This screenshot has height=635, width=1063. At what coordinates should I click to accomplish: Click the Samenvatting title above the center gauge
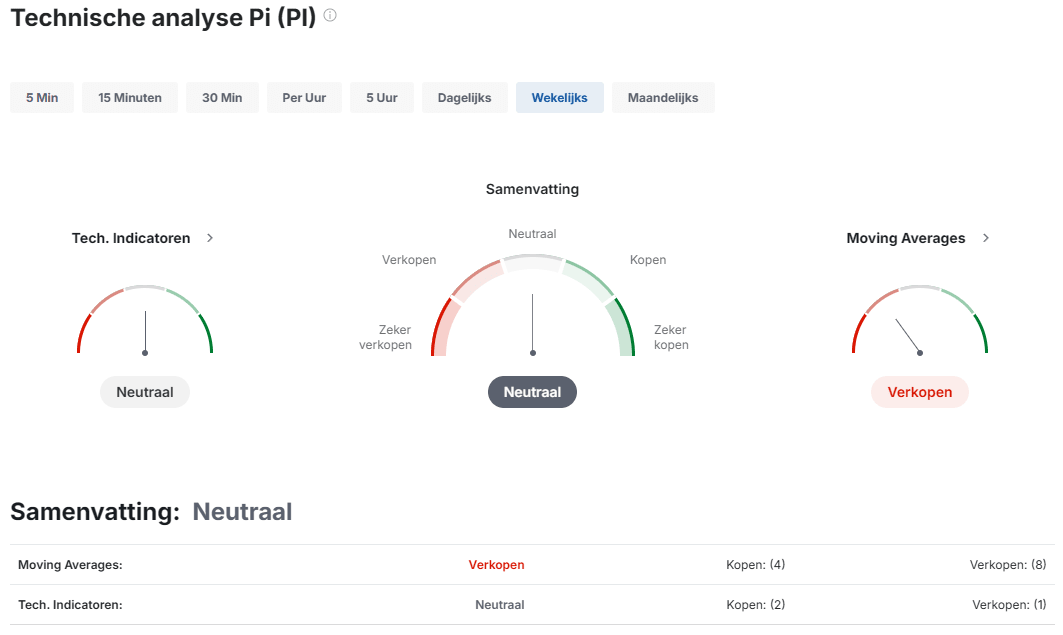[x=532, y=189]
